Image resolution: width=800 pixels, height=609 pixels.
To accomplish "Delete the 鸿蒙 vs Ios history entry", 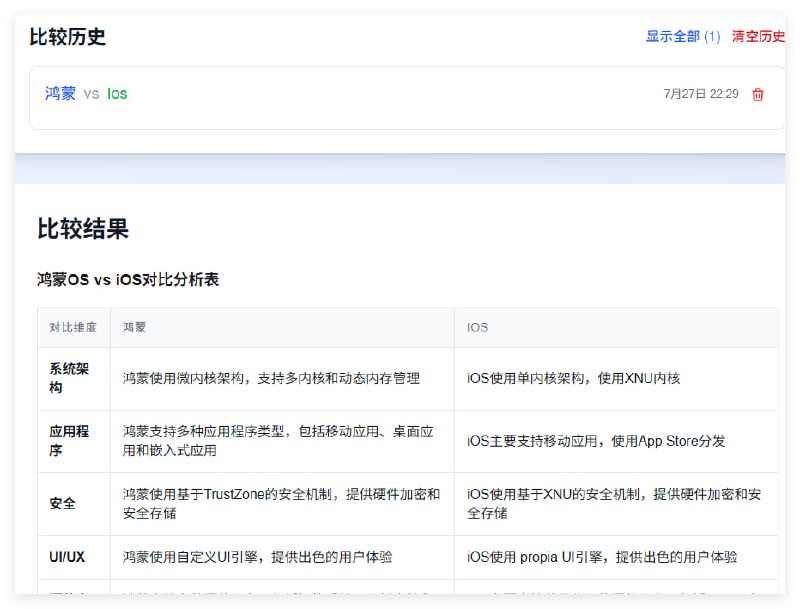I will (x=758, y=94).
